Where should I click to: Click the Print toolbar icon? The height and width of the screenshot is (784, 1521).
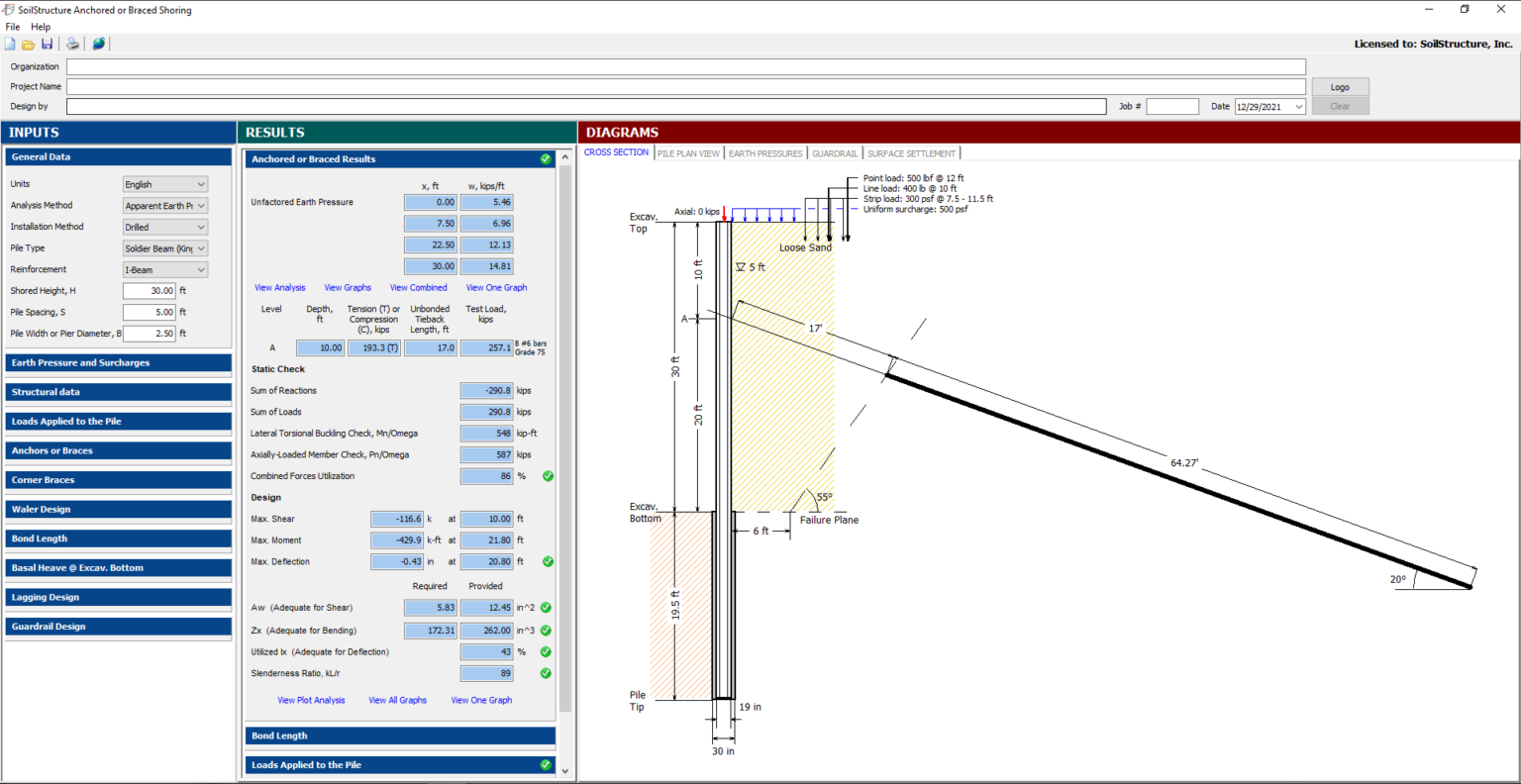coord(72,44)
